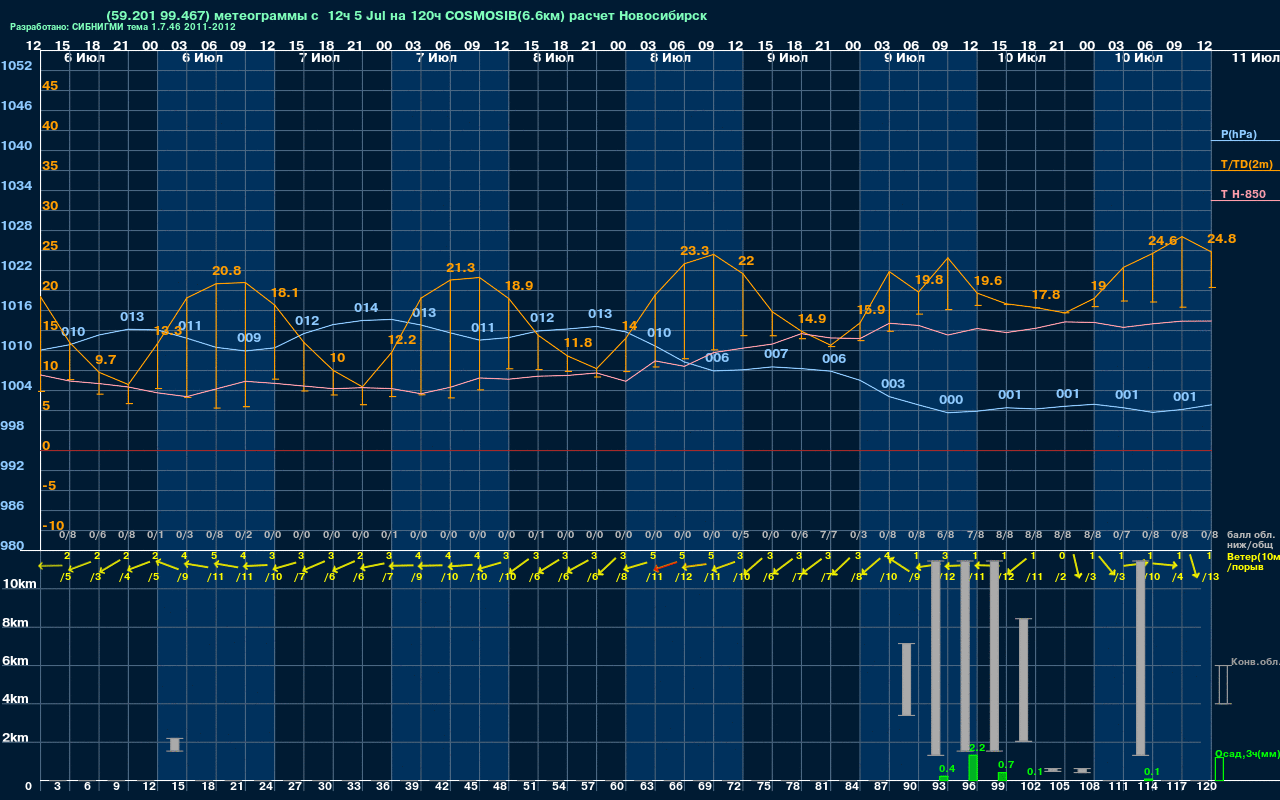Click the 24.6 temperature label

click(x=1162, y=240)
